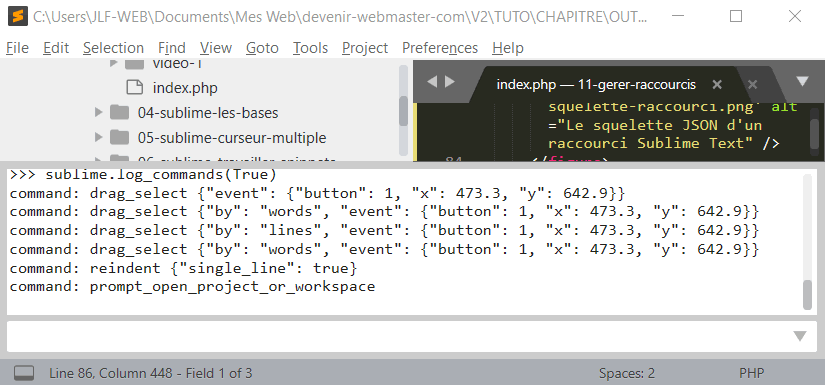Open the tab list dropdown arrow

(802, 82)
